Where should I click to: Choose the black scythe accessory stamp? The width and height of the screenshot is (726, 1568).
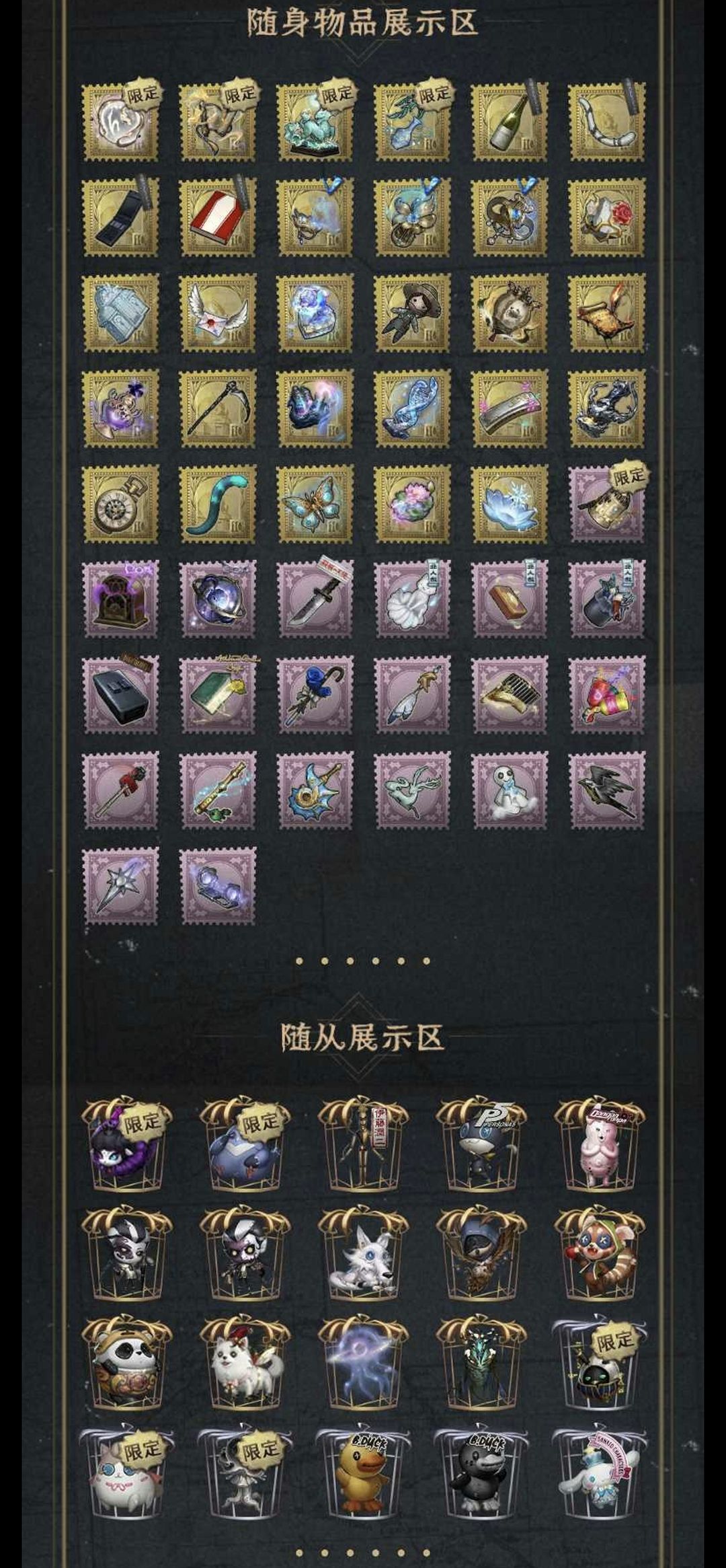tap(218, 408)
